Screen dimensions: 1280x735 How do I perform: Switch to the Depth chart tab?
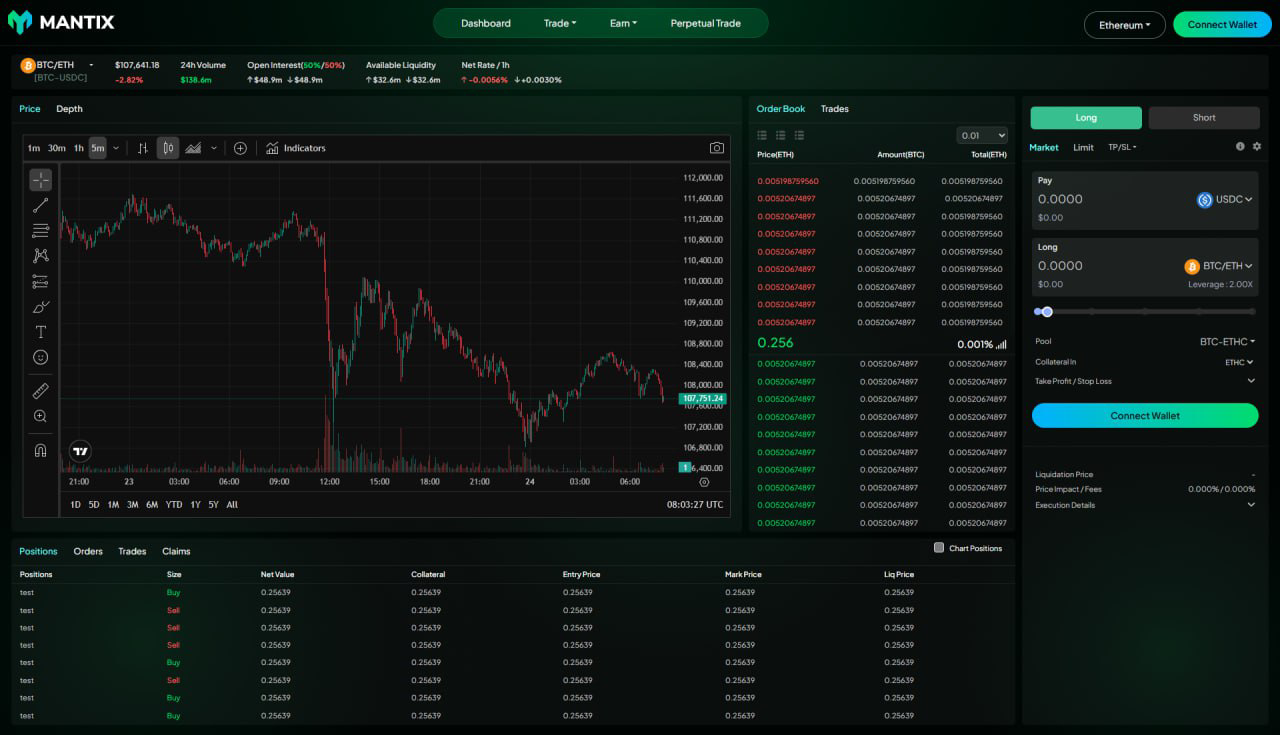(x=69, y=109)
